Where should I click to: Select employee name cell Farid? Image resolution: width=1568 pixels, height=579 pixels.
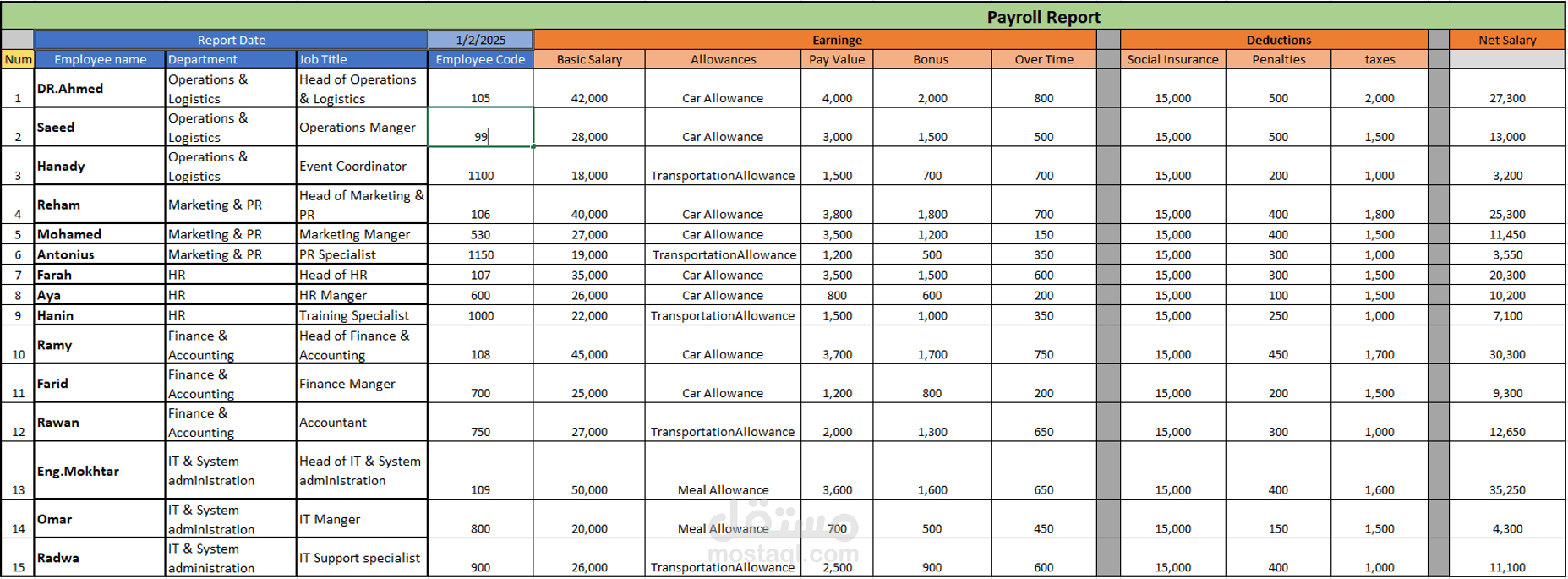(100, 383)
